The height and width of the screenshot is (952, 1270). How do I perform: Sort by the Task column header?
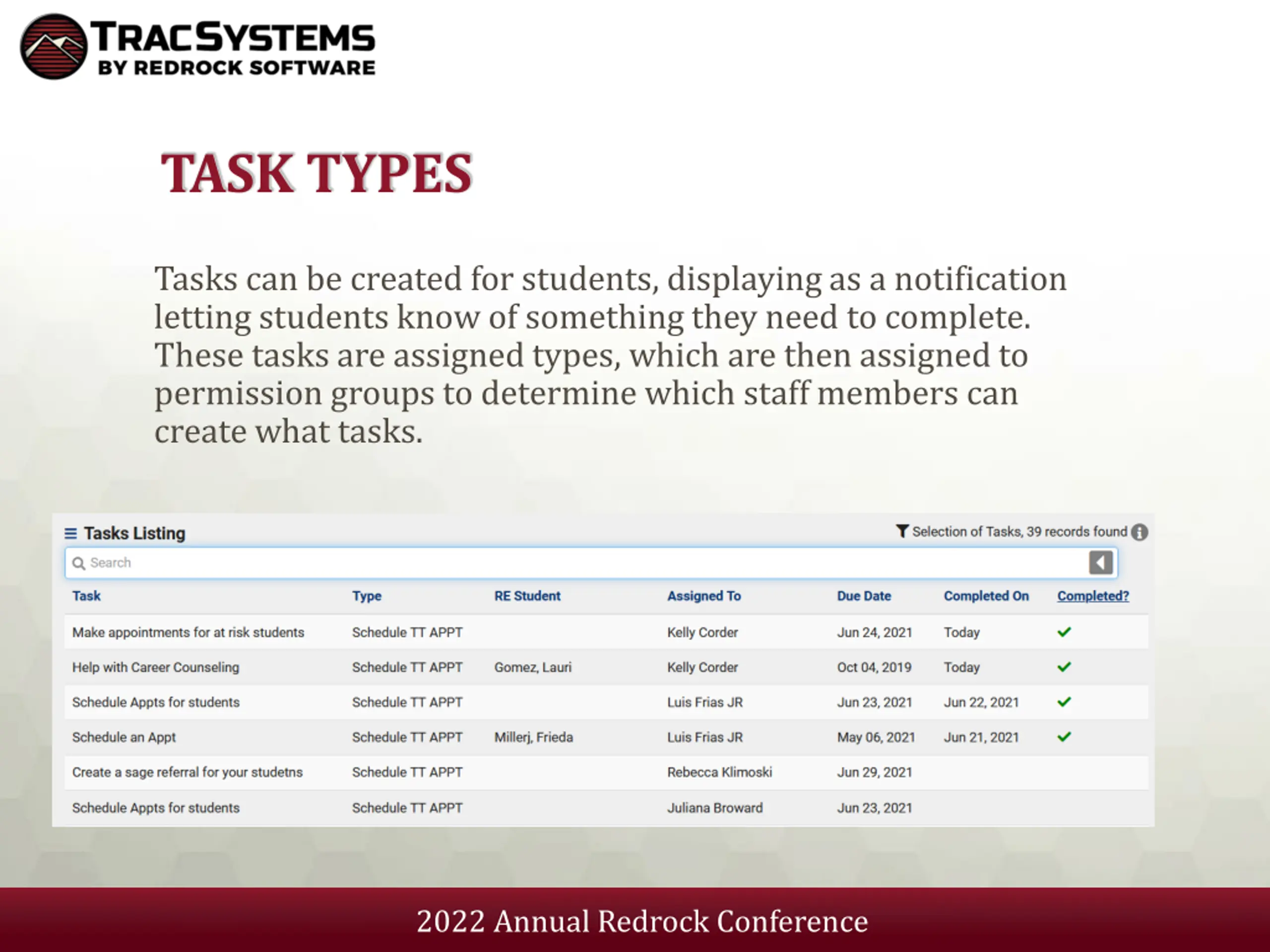(86, 596)
